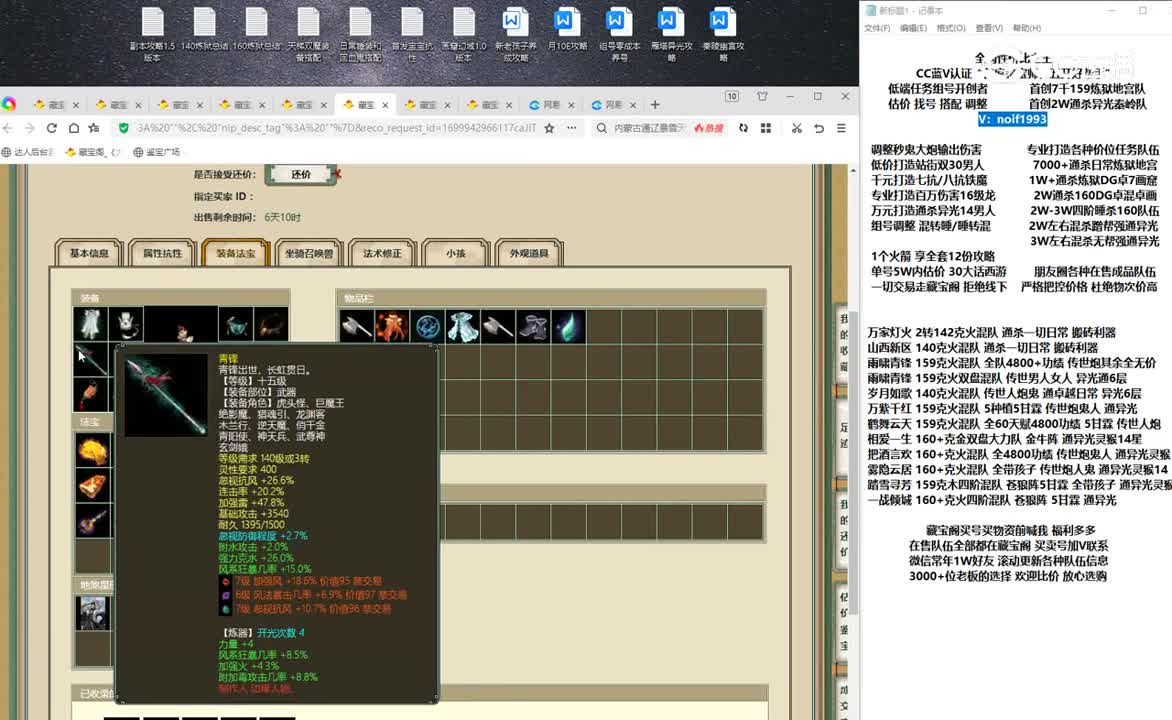Open the 鉴宝广场 bookmark
1172x720 pixels.
tap(157, 152)
